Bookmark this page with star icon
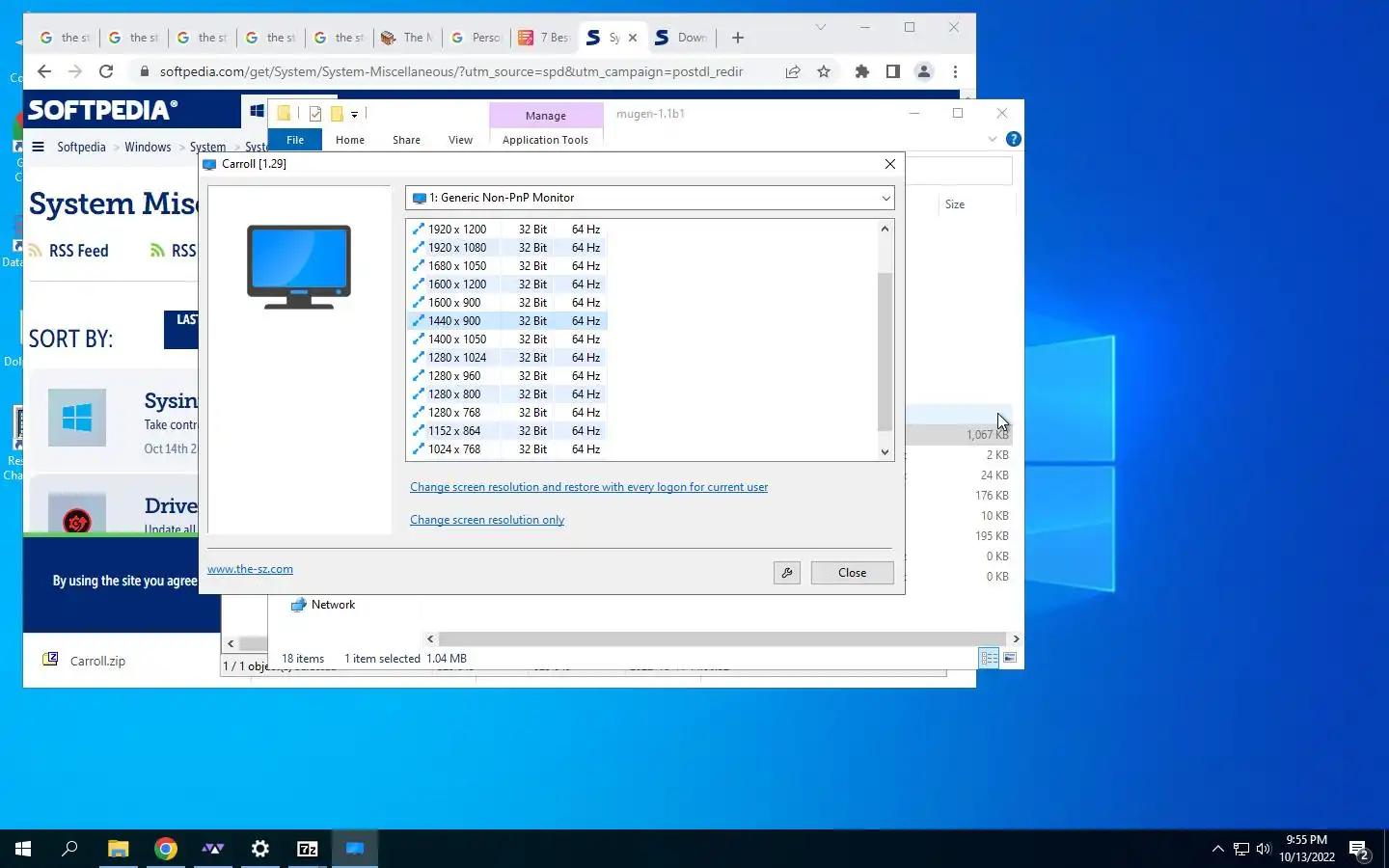The width and height of the screenshot is (1389, 868). 824,71
